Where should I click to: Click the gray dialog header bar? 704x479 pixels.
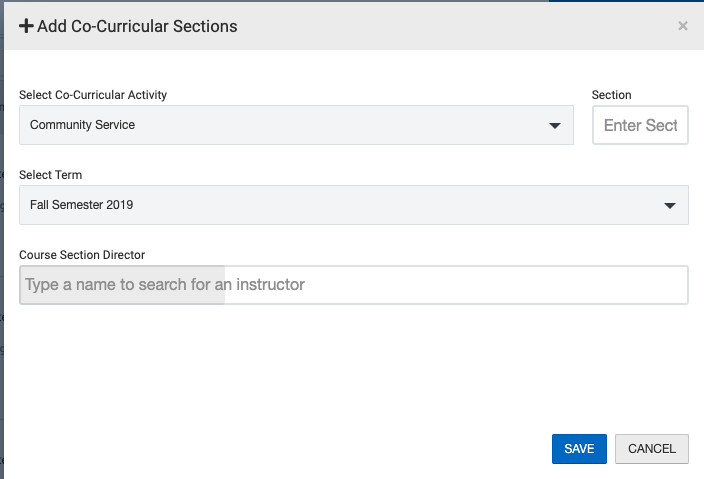tap(354, 26)
